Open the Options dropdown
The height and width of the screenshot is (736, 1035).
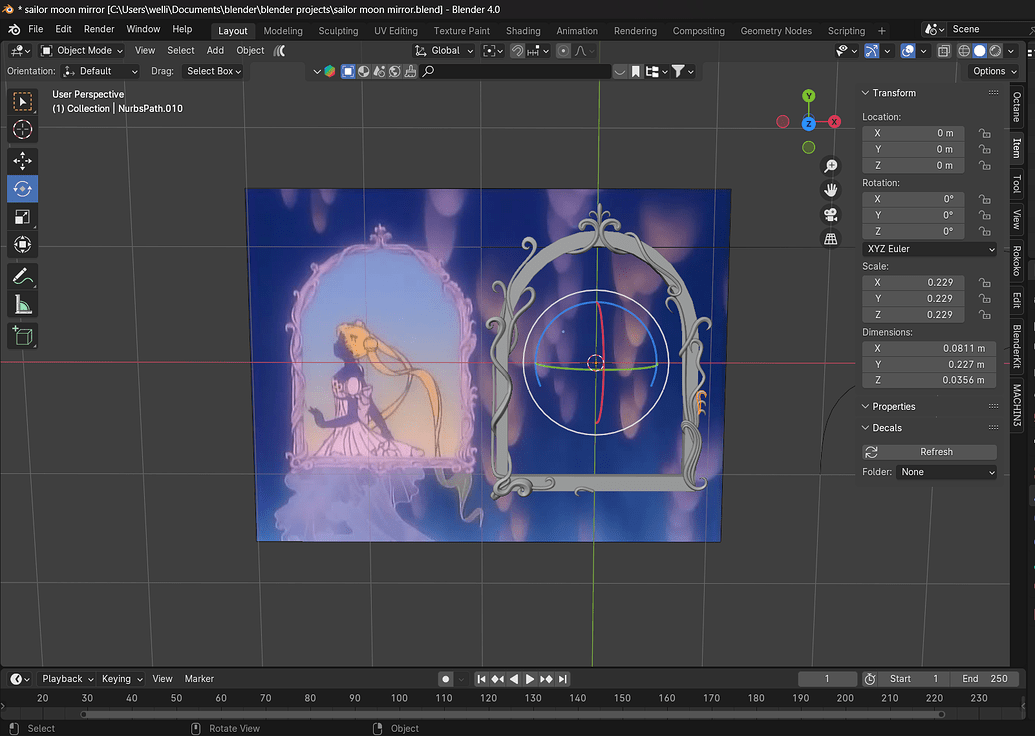(x=994, y=71)
